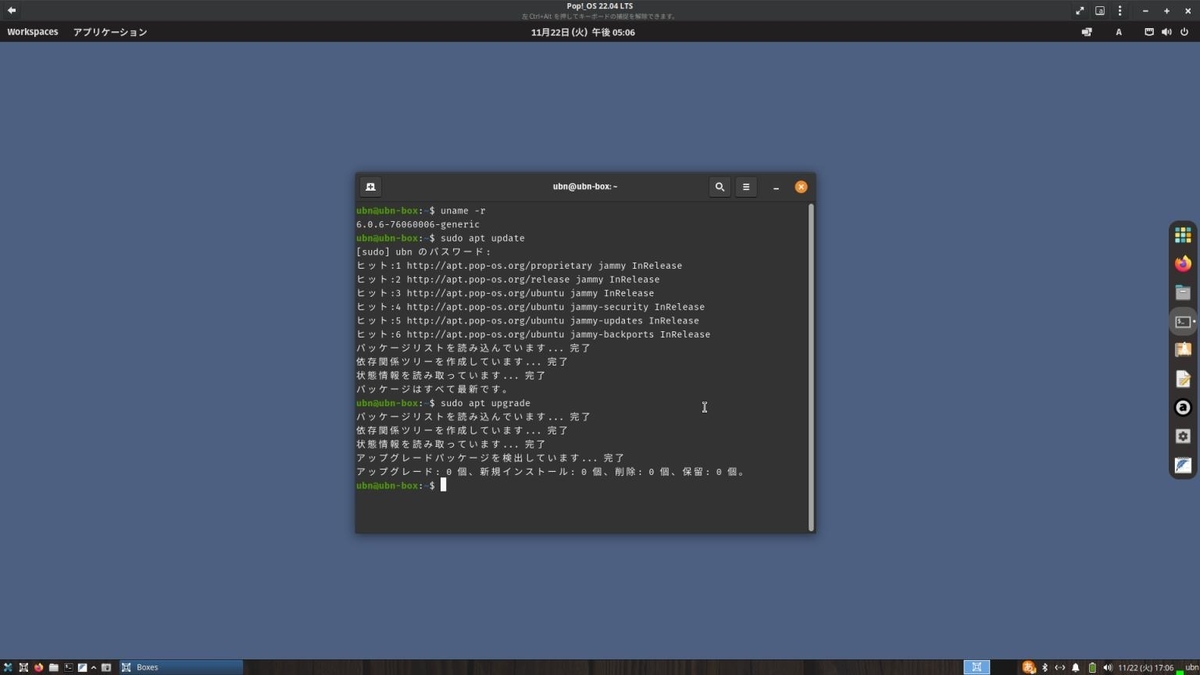Viewport: 1200px width, 675px height.
Task: Open the ubn user menu in host panel
Action: coord(1191,667)
